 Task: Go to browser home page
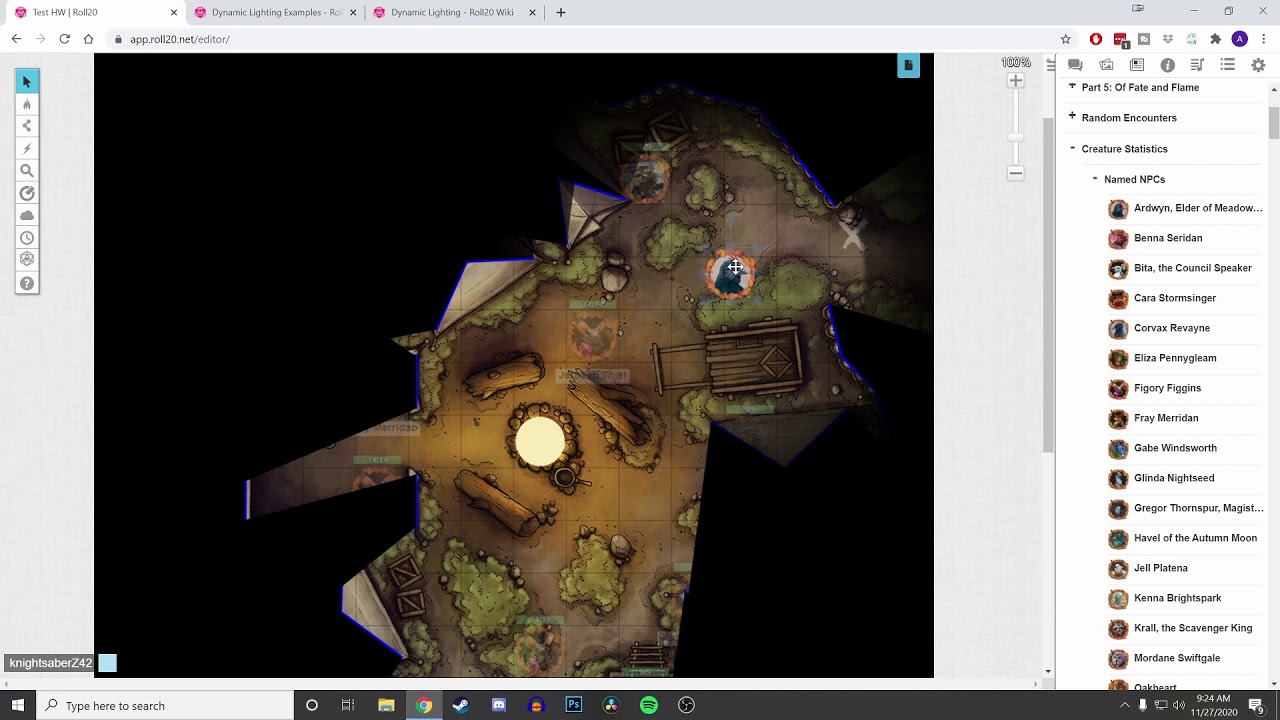point(88,39)
